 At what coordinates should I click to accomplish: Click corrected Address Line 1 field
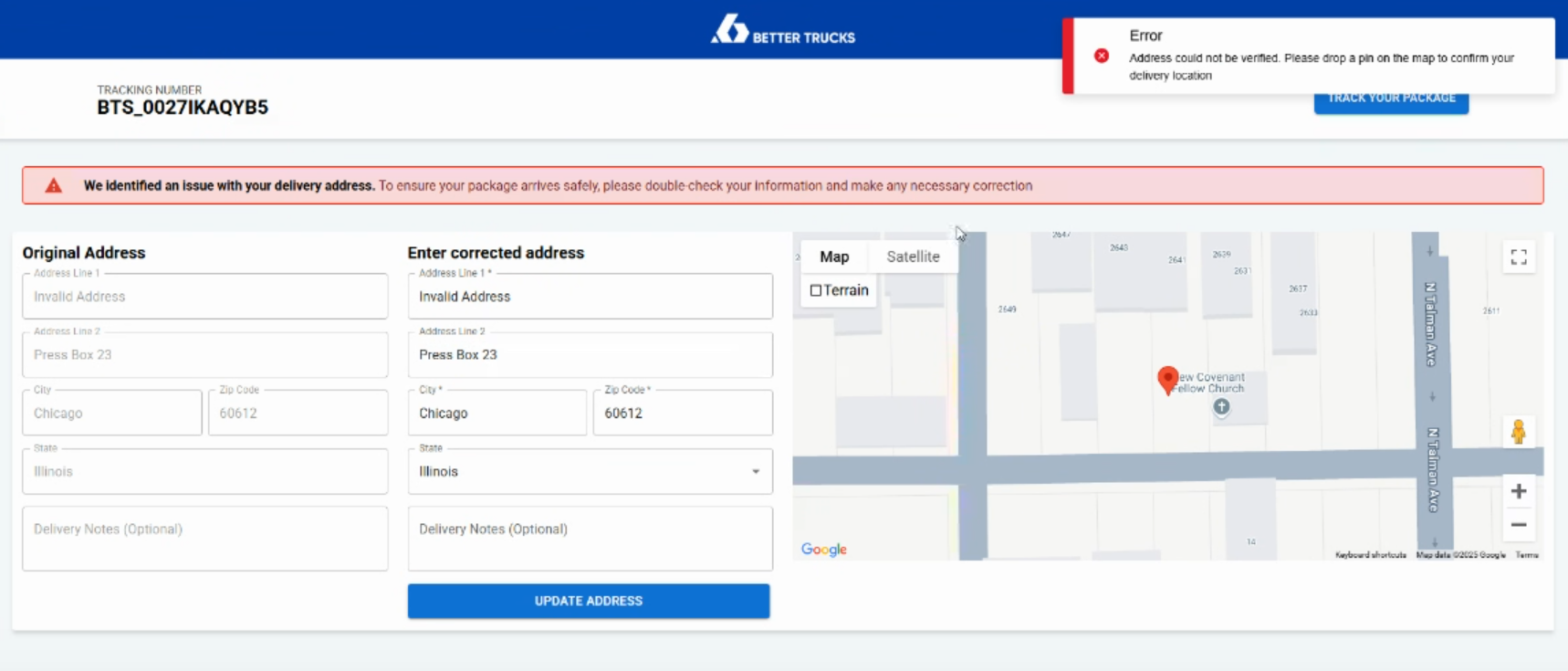pos(590,297)
